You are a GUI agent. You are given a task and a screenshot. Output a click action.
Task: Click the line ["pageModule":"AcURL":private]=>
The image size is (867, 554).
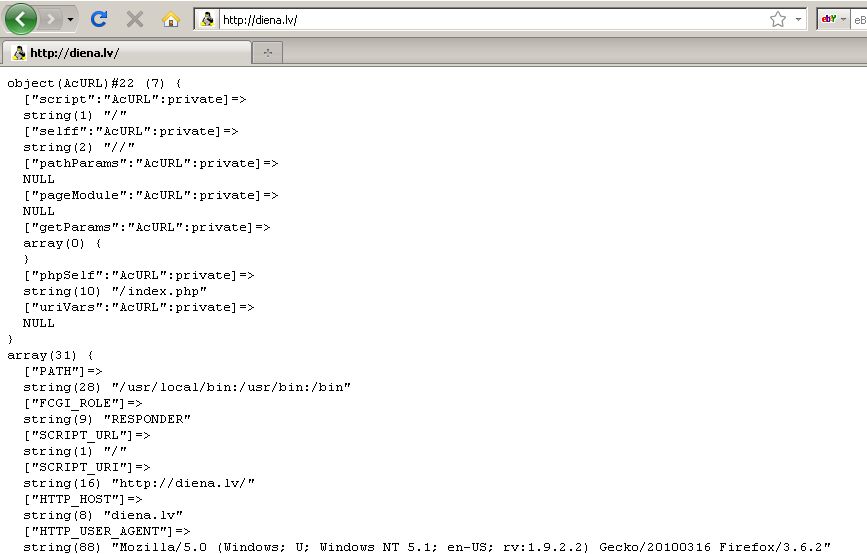coord(150,196)
